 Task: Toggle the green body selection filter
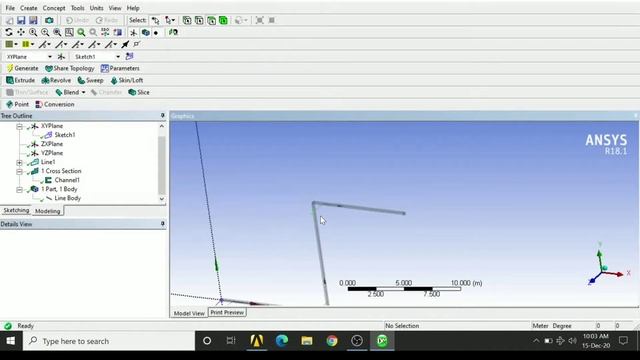click(223, 20)
